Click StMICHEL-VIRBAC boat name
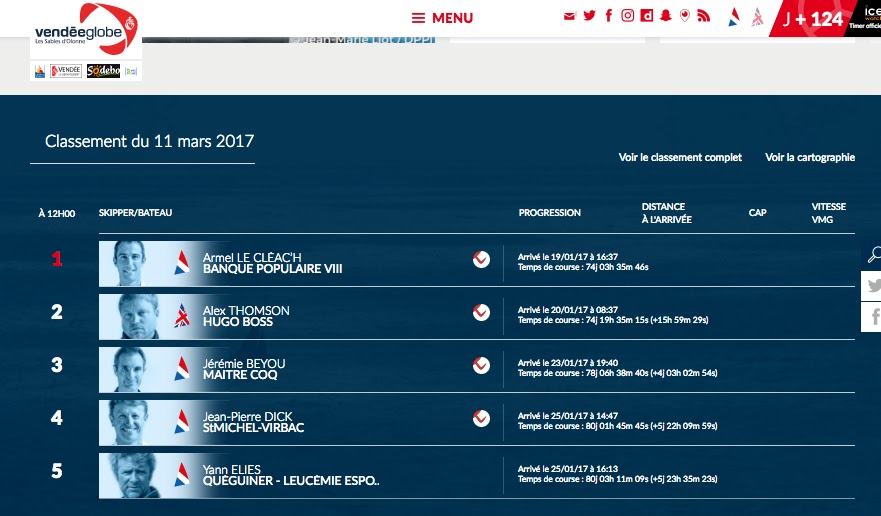 coord(253,427)
